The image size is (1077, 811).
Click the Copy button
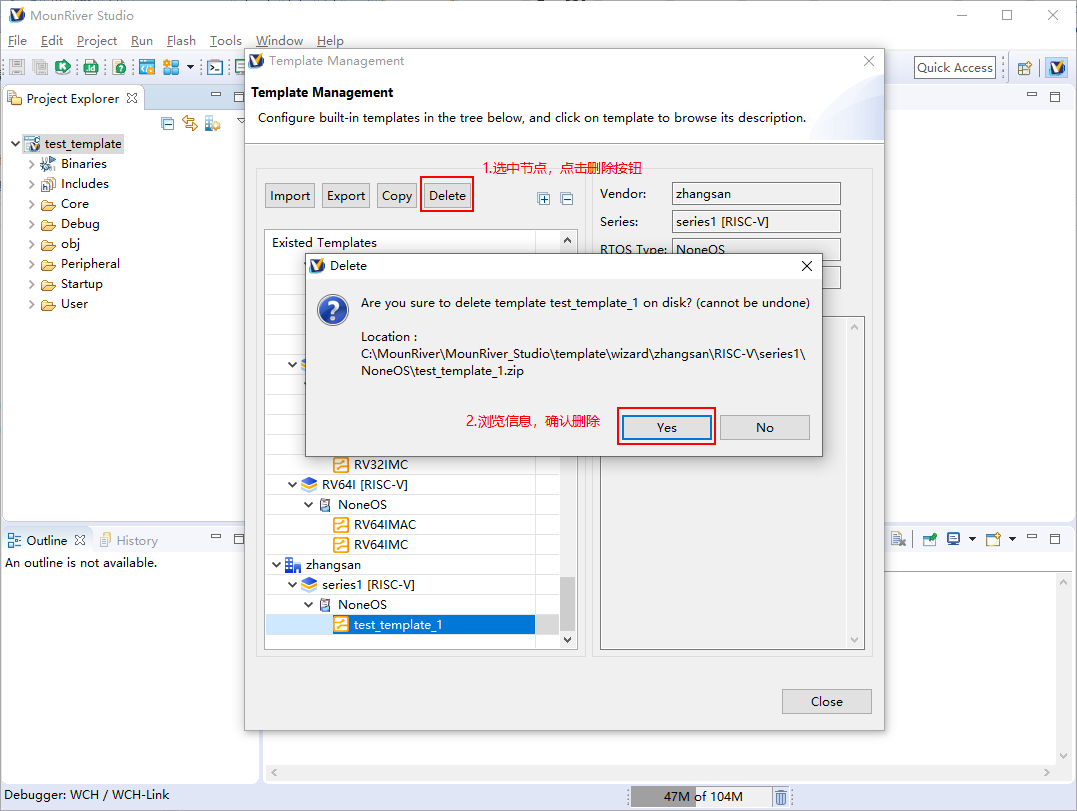[397, 196]
